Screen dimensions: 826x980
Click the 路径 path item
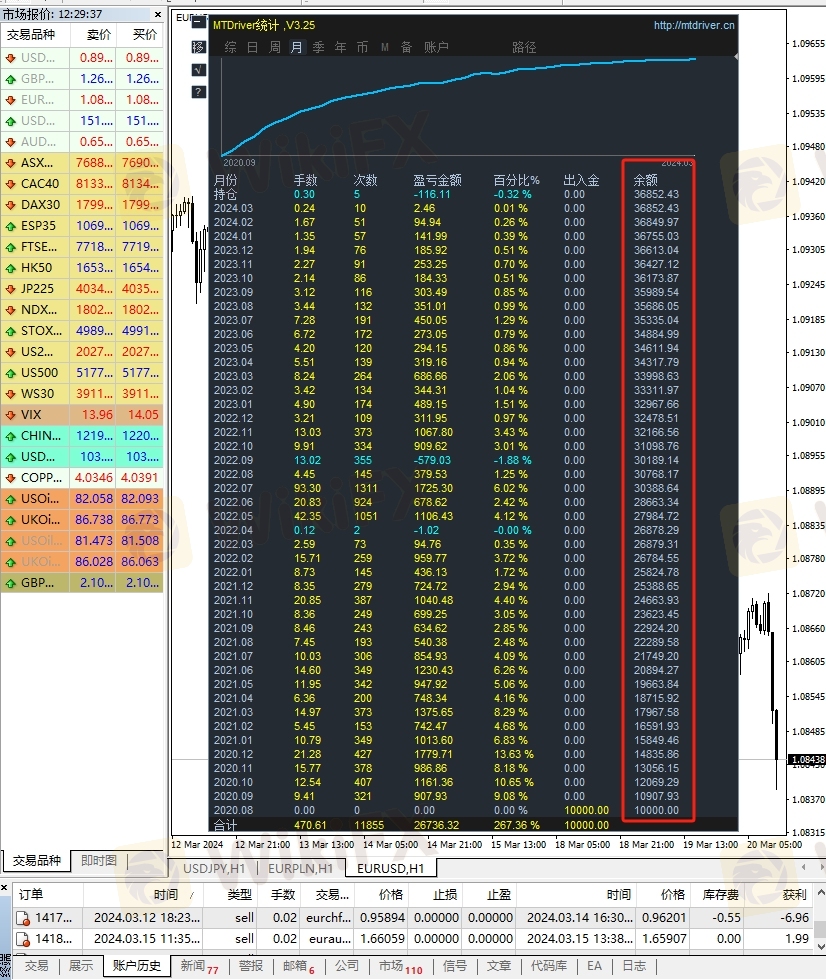click(524, 48)
